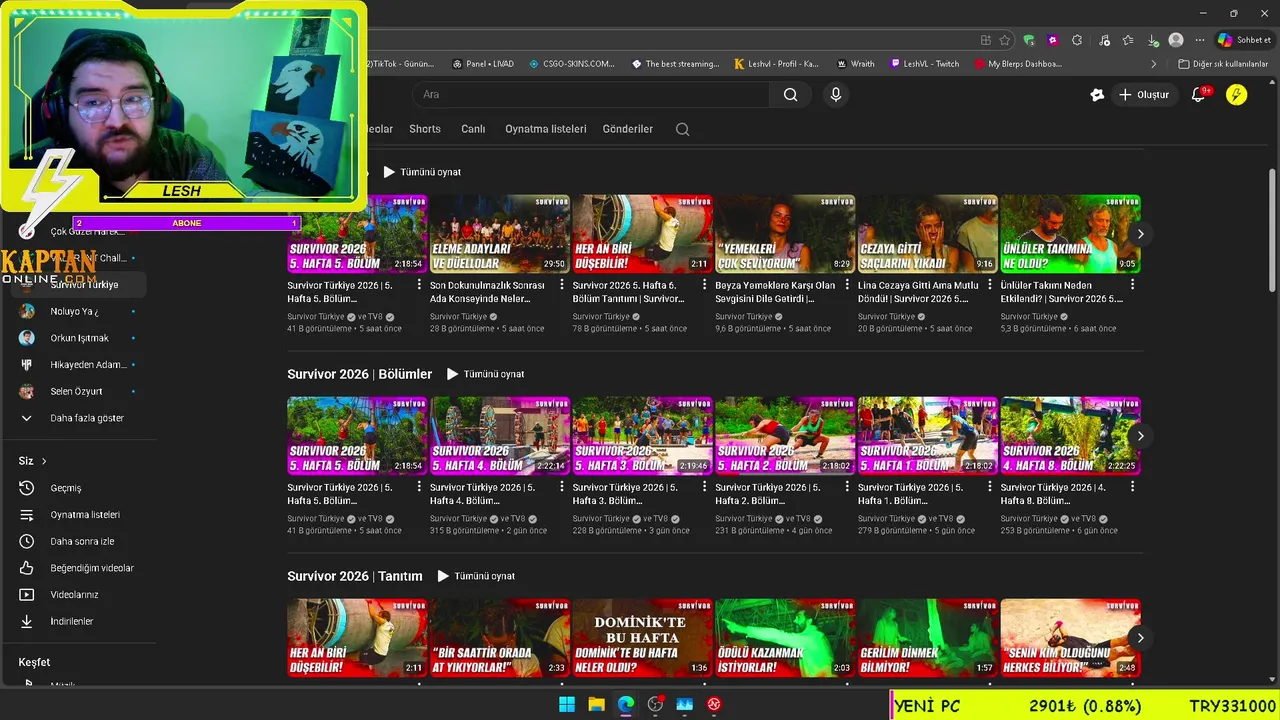Open the browser downloads icon
The image size is (1280, 720).
click(x=1152, y=40)
